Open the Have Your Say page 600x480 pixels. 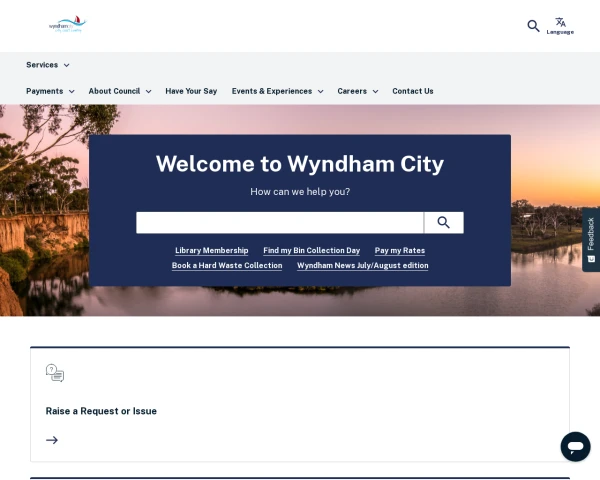191,91
